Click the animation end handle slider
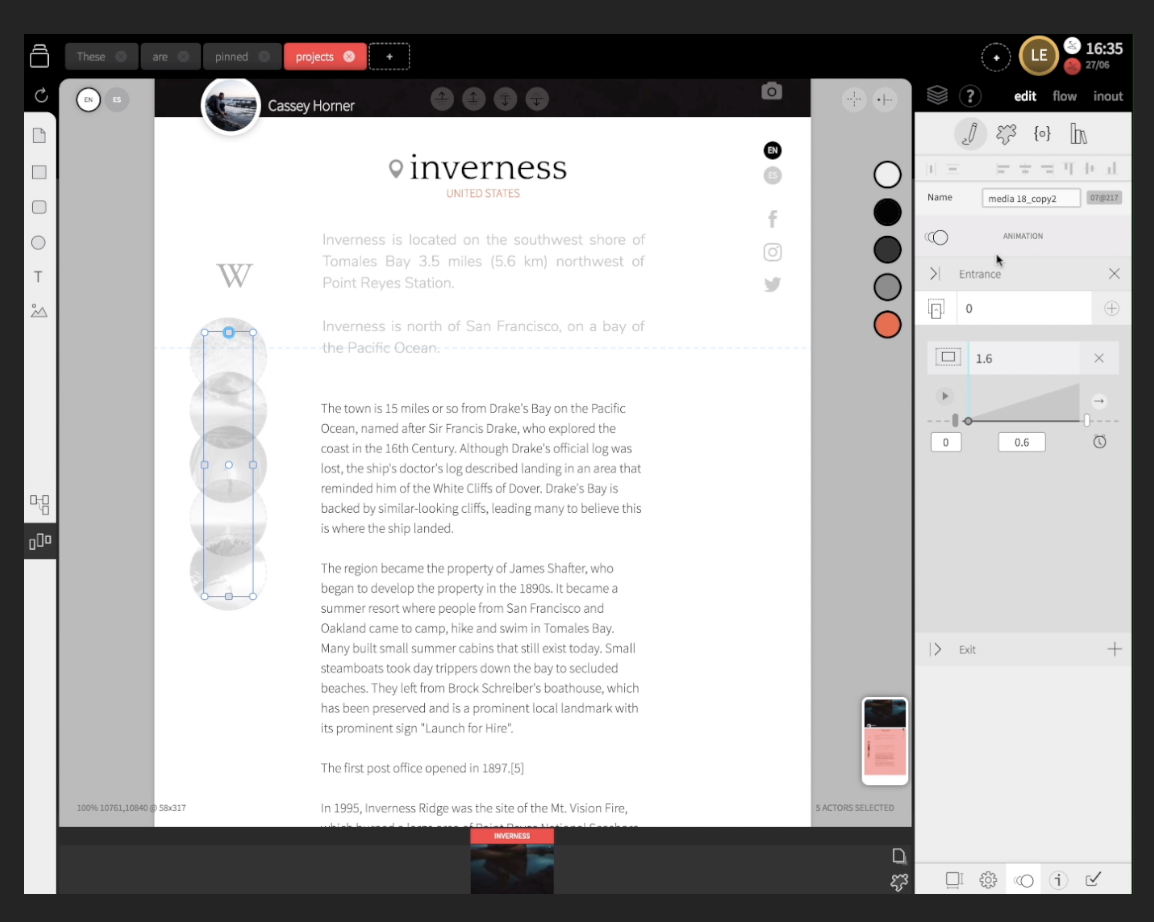The width and height of the screenshot is (1154, 922). click(x=1086, y=420)
